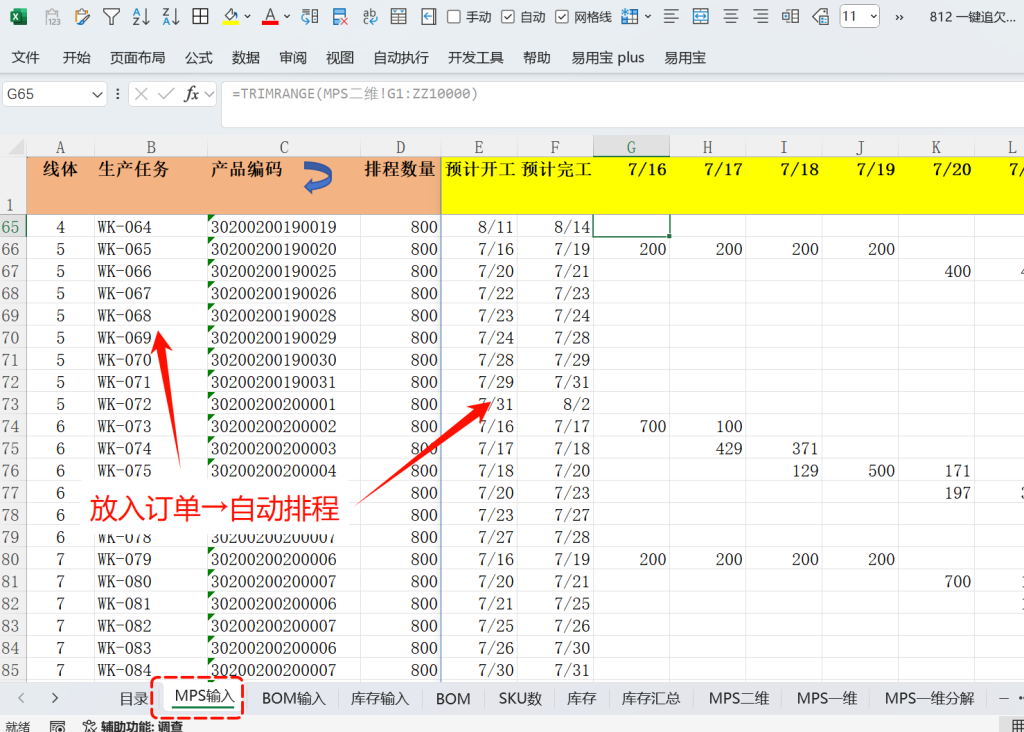
Task: Select column G header
Action: coord(631,147)
